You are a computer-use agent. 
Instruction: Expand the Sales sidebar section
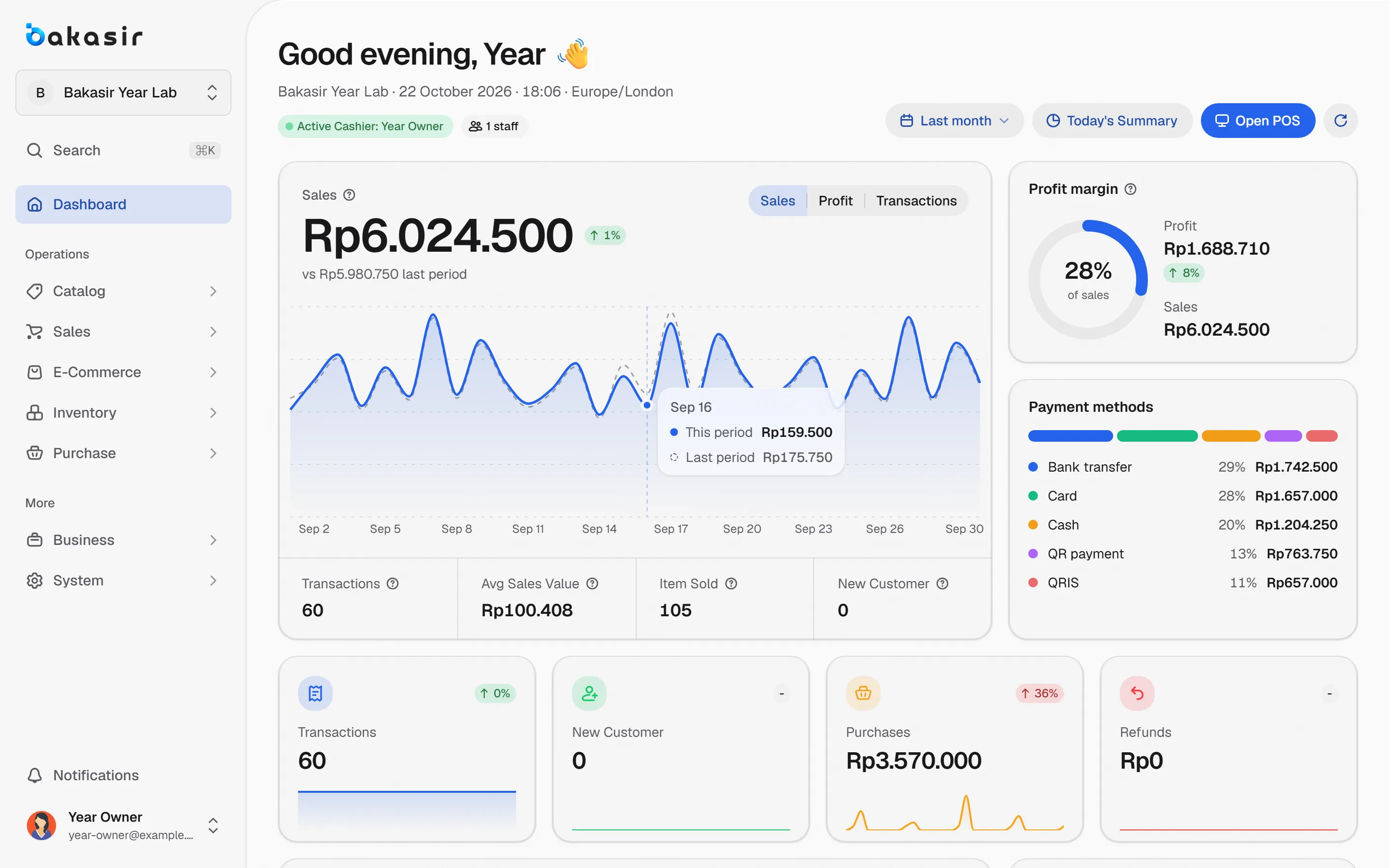123,332
